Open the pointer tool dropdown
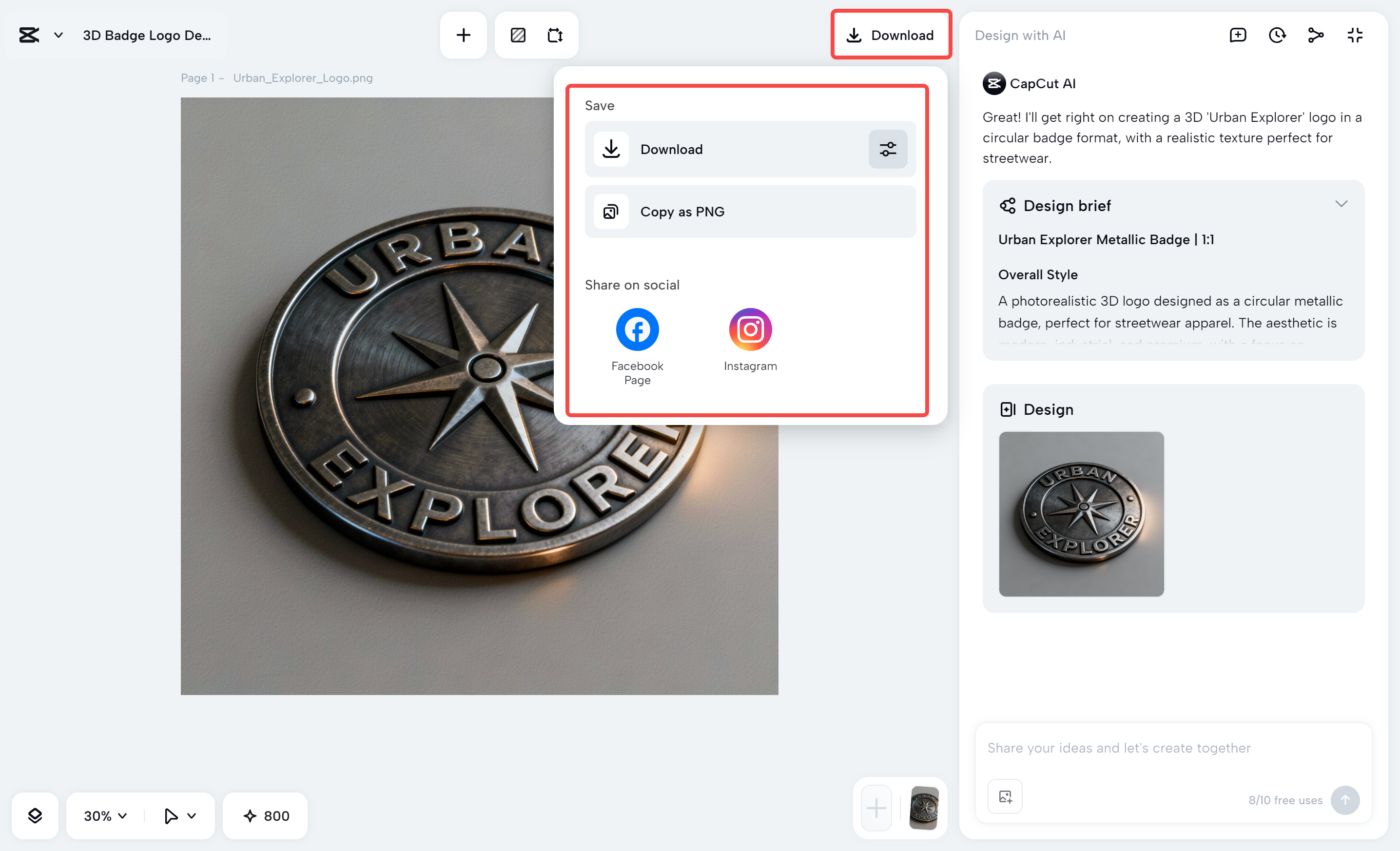 [179, 816]
